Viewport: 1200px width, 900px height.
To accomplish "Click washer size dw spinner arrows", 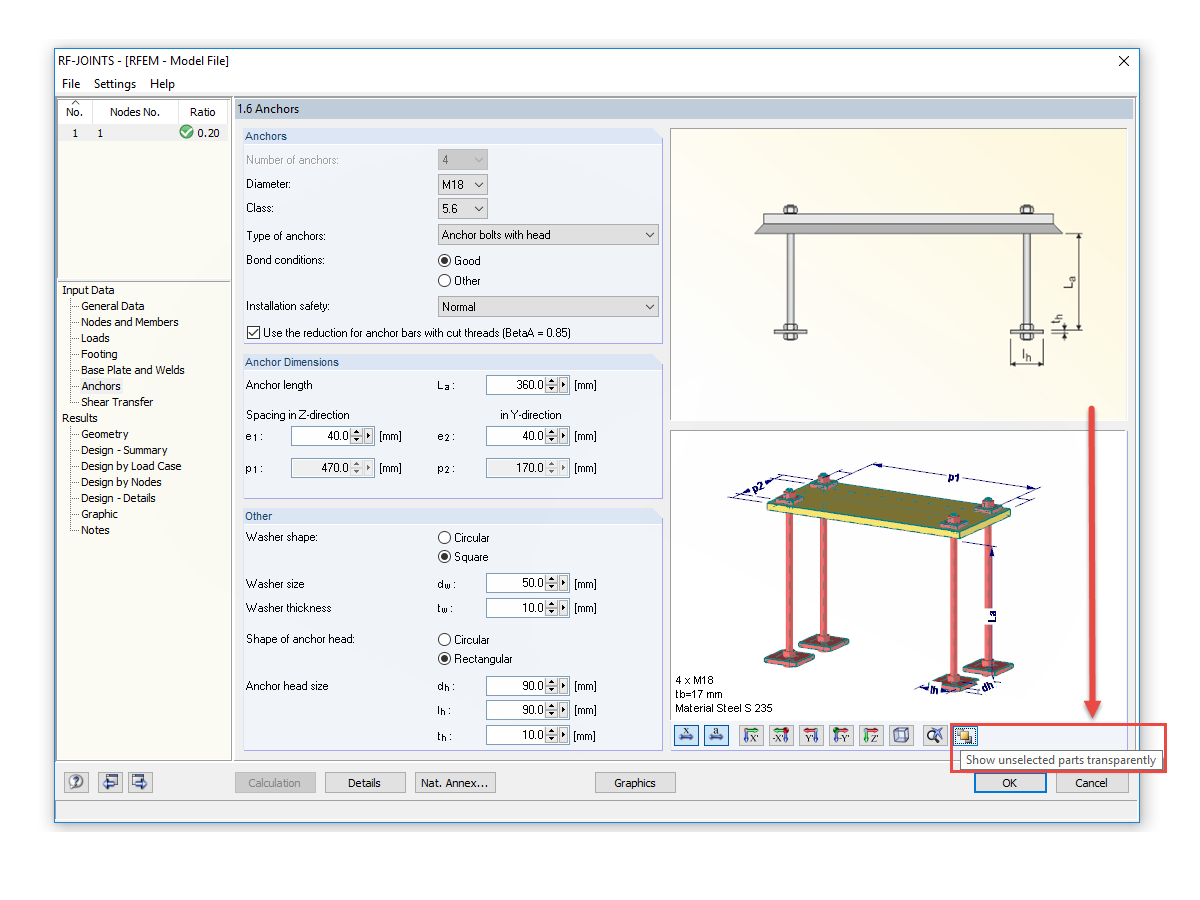I will 551,583.
